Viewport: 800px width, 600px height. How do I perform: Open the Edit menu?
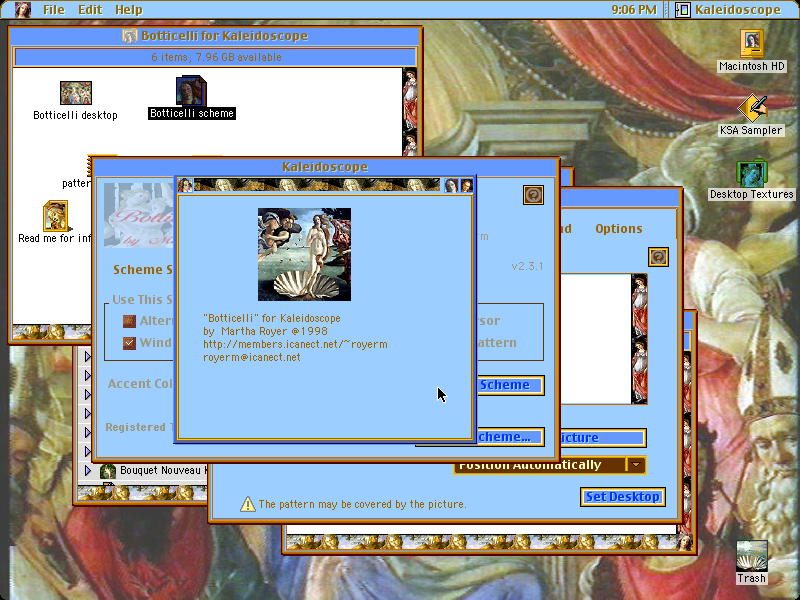tap(90, 10)
